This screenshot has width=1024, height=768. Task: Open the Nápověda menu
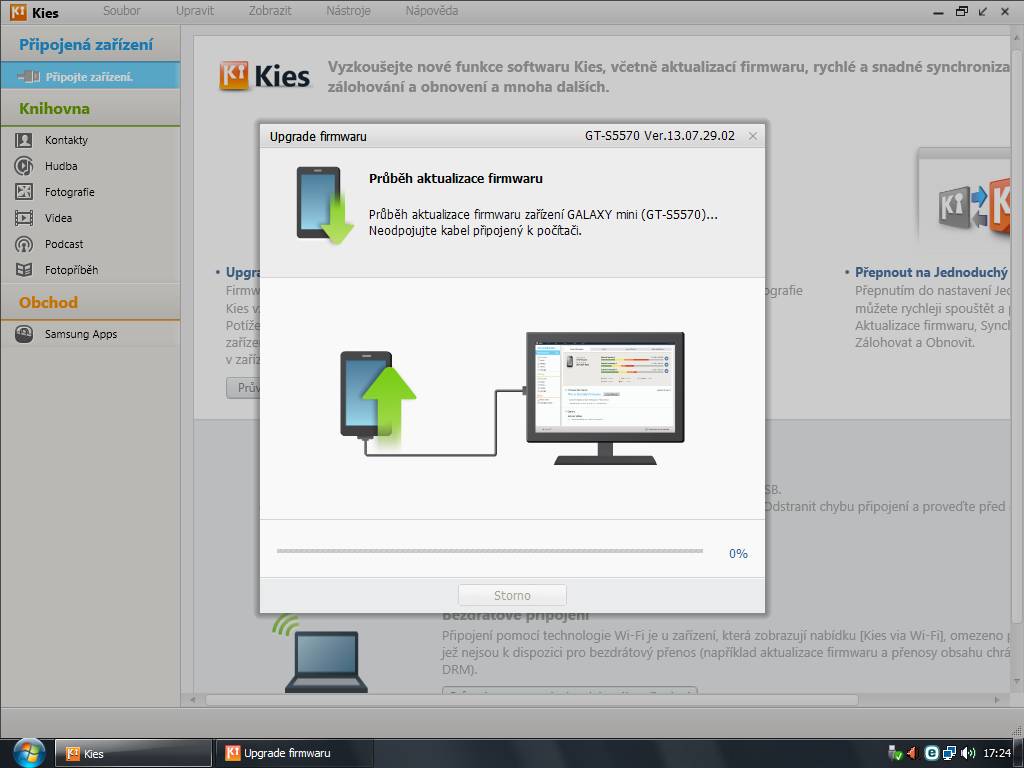coord(432,11)
